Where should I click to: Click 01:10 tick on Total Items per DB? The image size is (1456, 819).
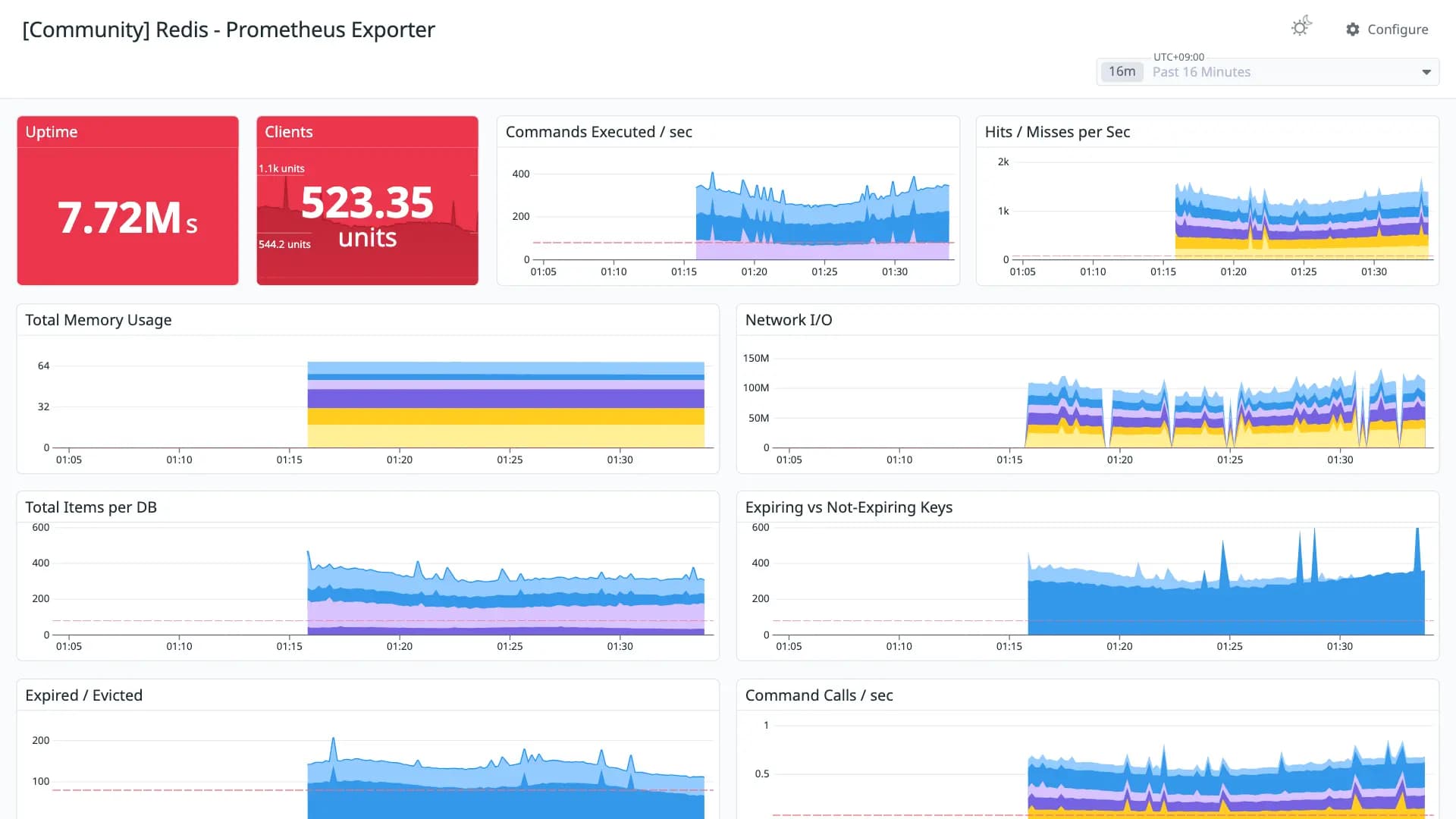[179, 646]
